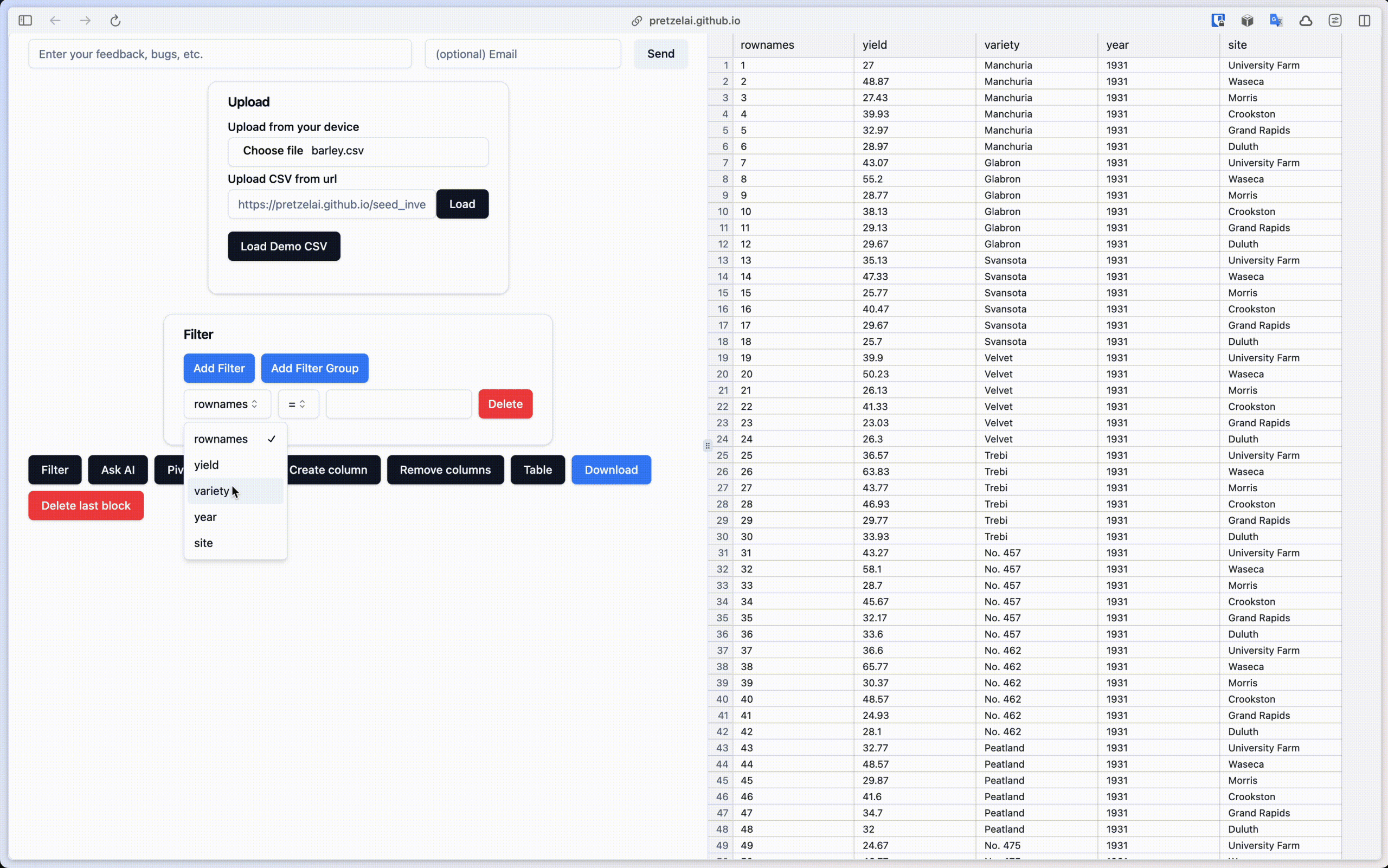This screenshot has height=868, width=1388.
Task: Click the link icon beside pretzelai.github.io
Action: (x=636, y=21)
